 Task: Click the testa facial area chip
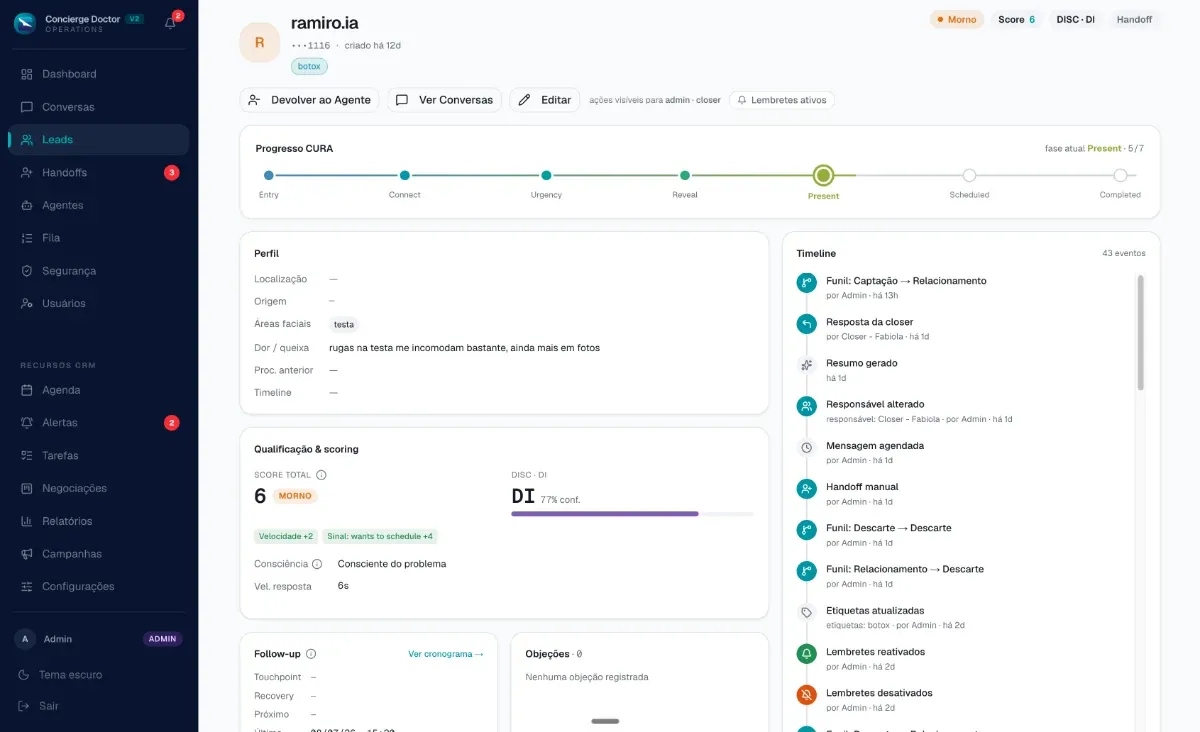click(x=344, y=324)
